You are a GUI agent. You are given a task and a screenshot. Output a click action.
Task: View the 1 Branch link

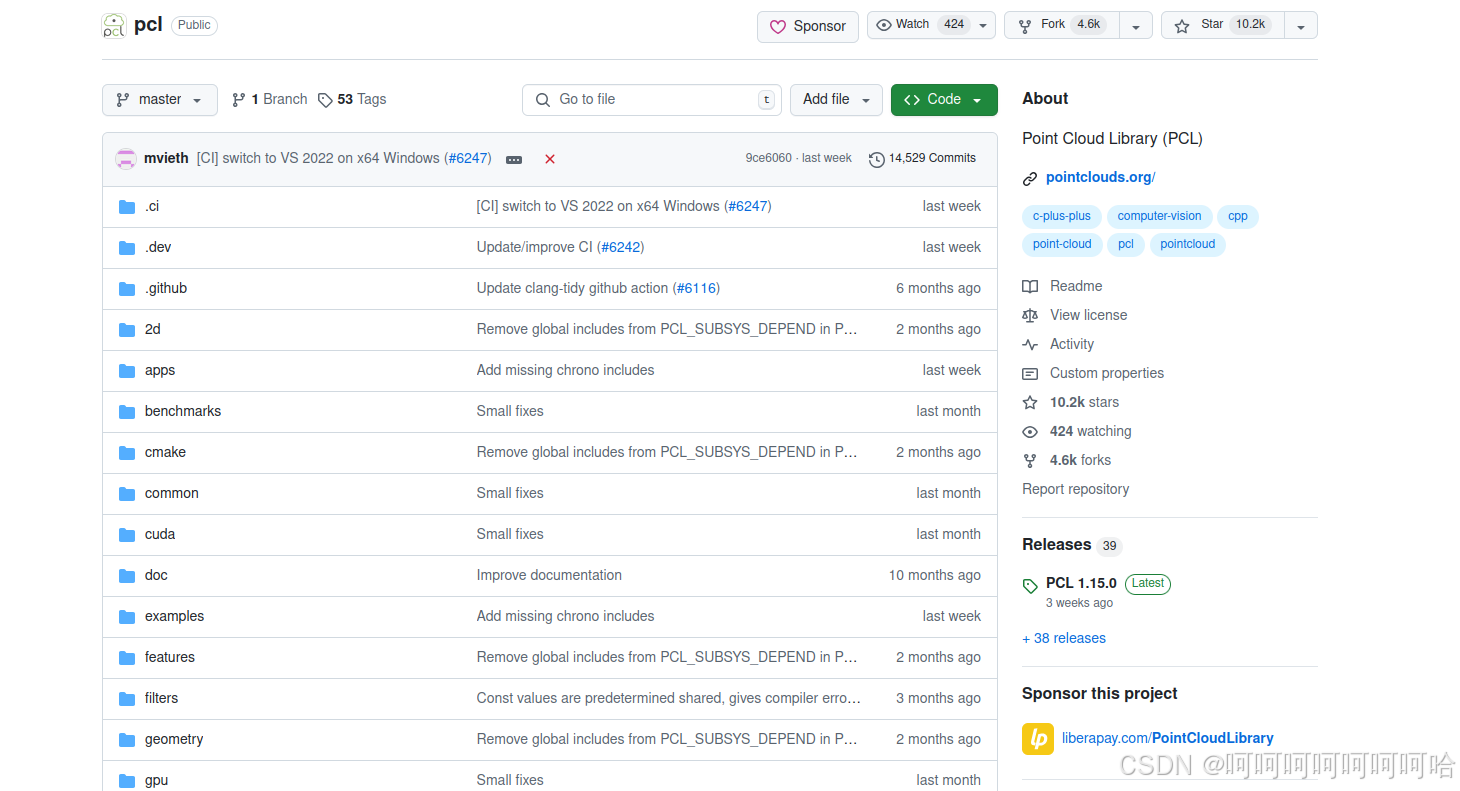click(269, 99)
